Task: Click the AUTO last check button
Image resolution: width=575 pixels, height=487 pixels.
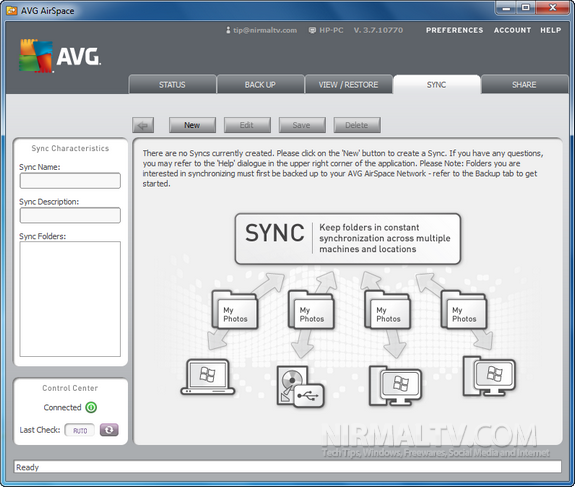Action: (x=80, y=430)
